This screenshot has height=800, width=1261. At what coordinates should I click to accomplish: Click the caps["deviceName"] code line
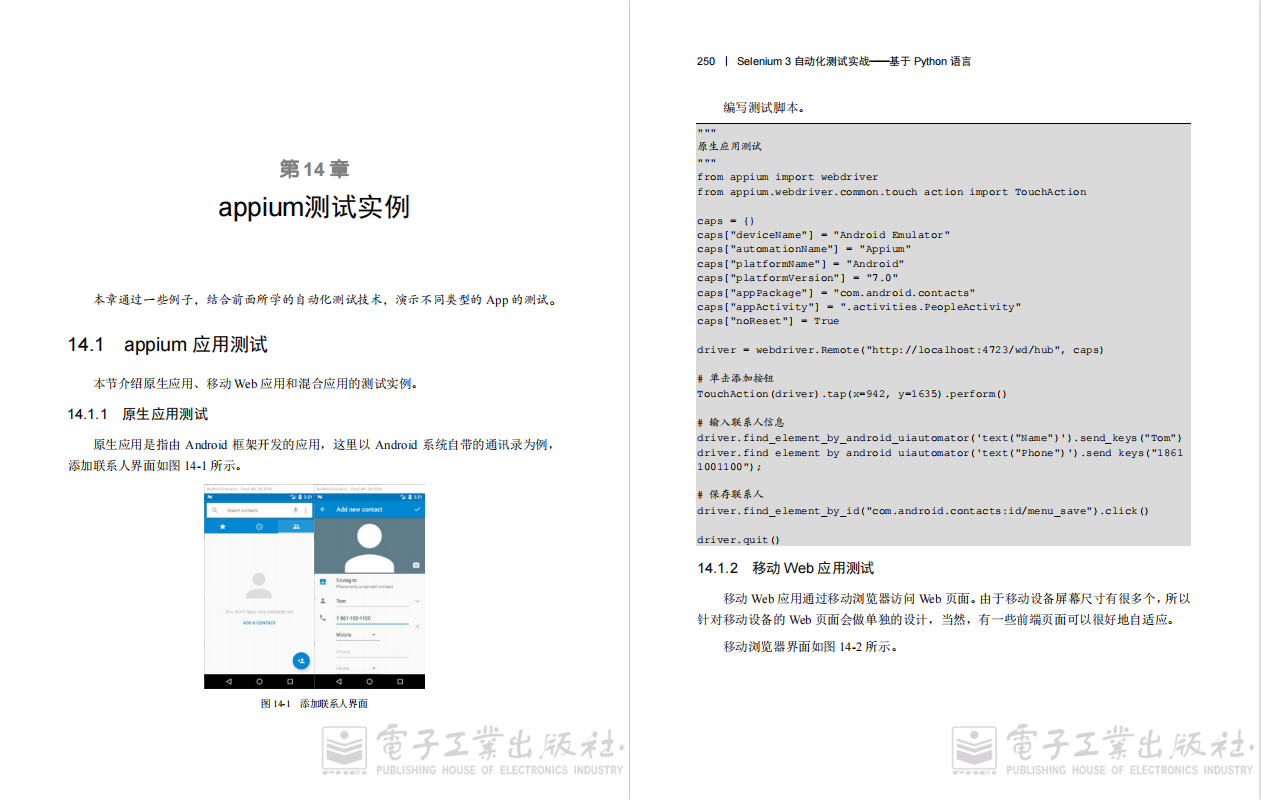[824, 235]
